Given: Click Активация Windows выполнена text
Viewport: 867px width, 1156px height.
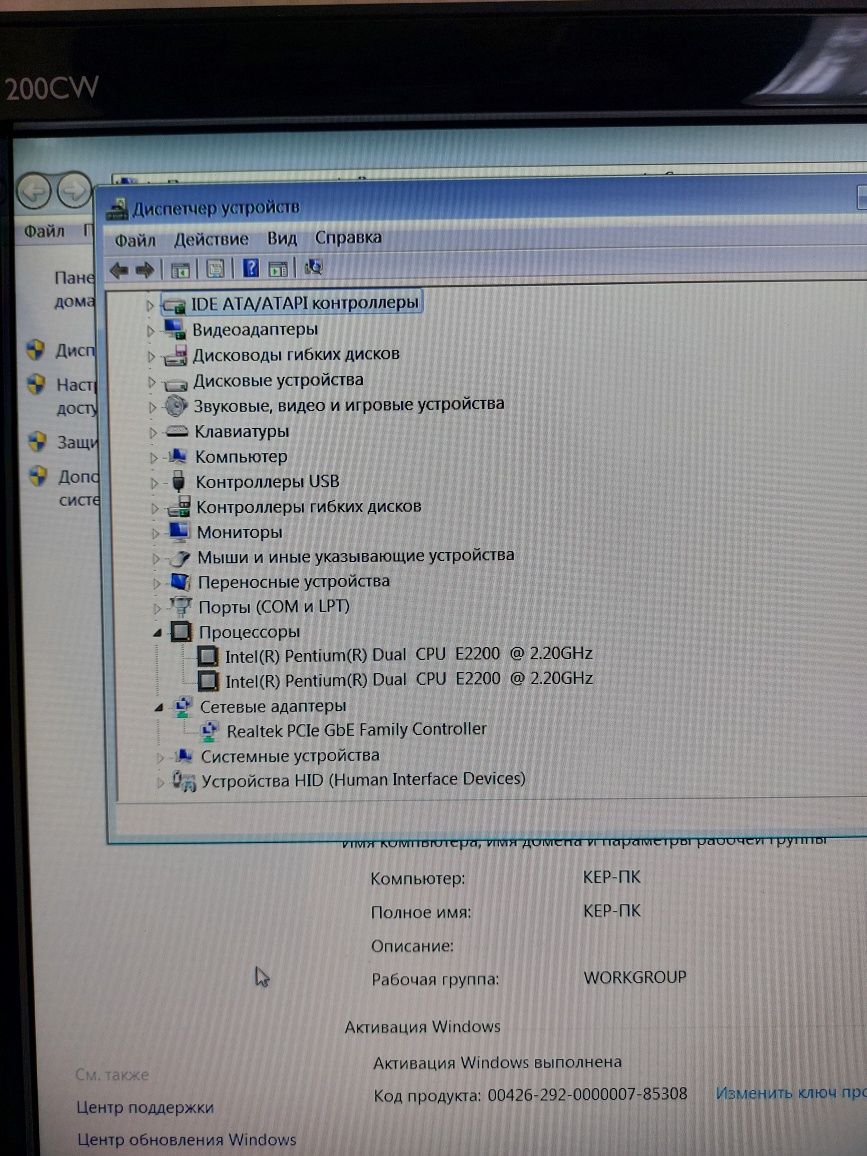Looking at the screenshot, I should (x=497, y=1062).
